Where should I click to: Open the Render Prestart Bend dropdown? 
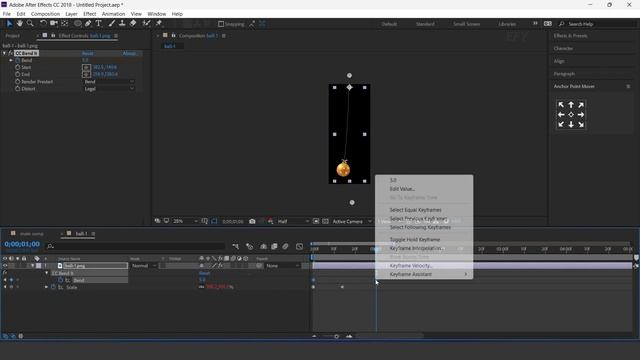click(x=109, y=82)
